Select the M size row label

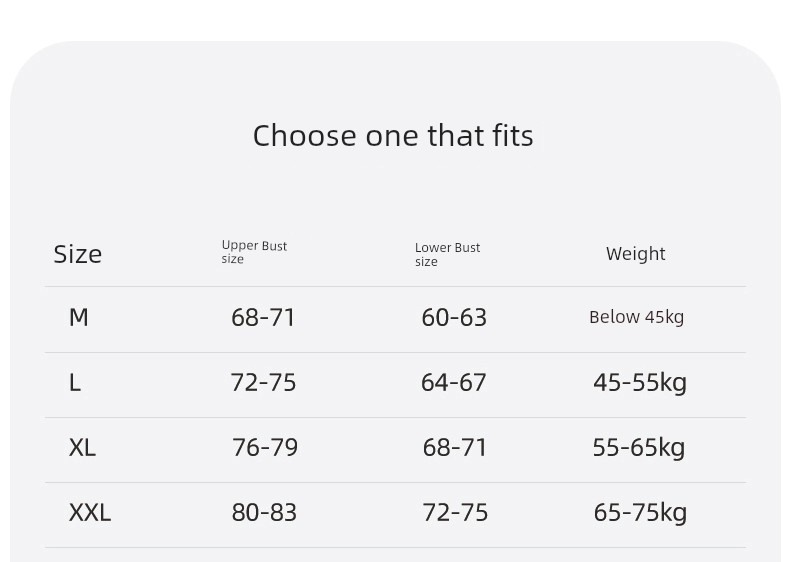79,318
